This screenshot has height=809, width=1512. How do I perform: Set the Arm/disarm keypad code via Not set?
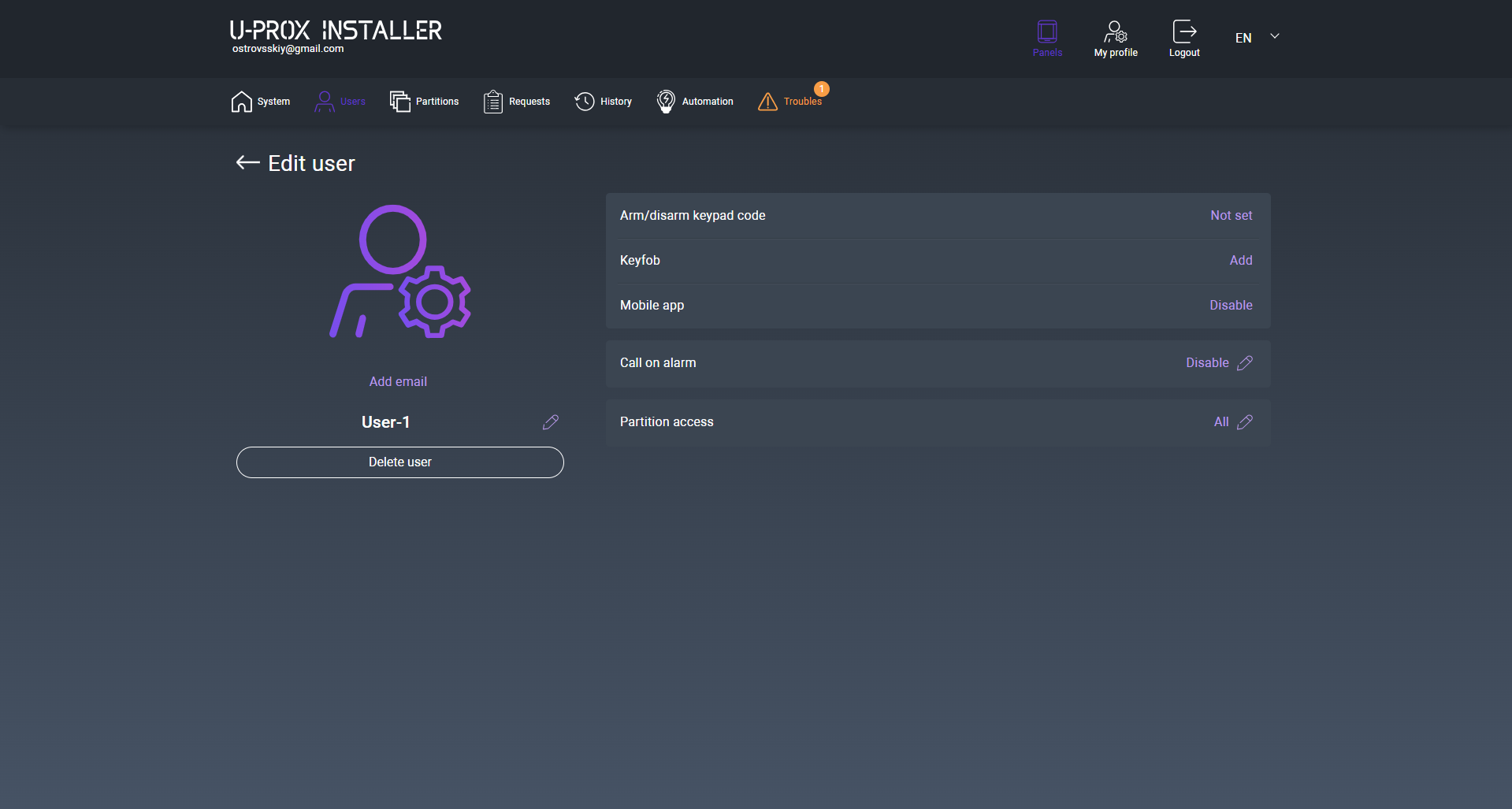[x=1231, y=216]
